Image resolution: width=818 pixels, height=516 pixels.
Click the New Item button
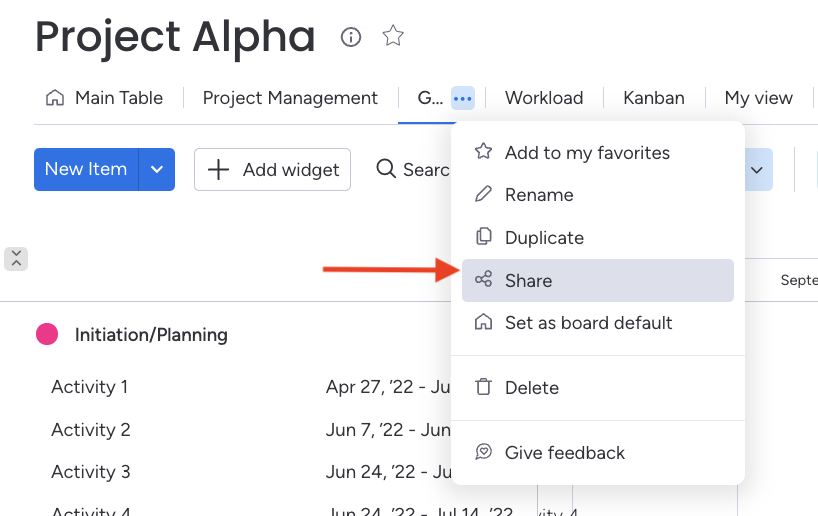coord(86,169)
